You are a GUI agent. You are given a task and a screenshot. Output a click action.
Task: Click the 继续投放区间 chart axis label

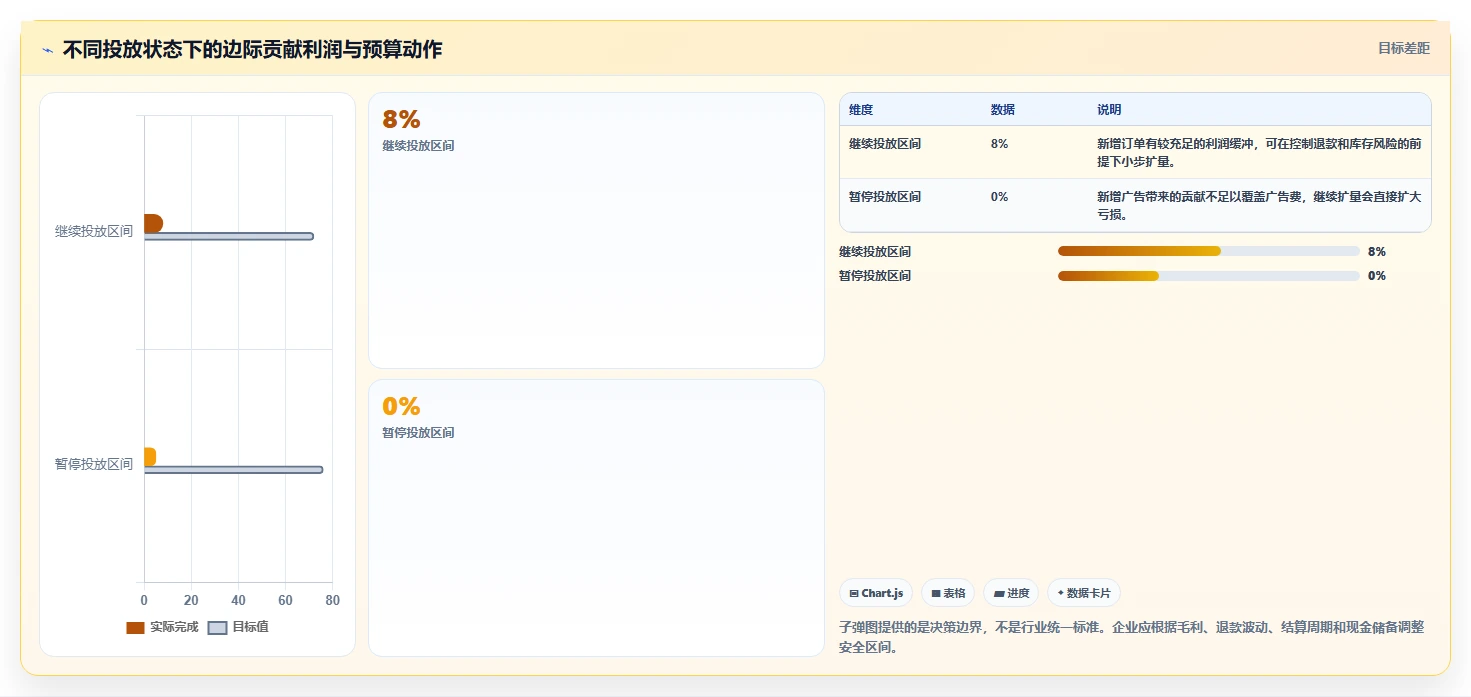point(94,231)
